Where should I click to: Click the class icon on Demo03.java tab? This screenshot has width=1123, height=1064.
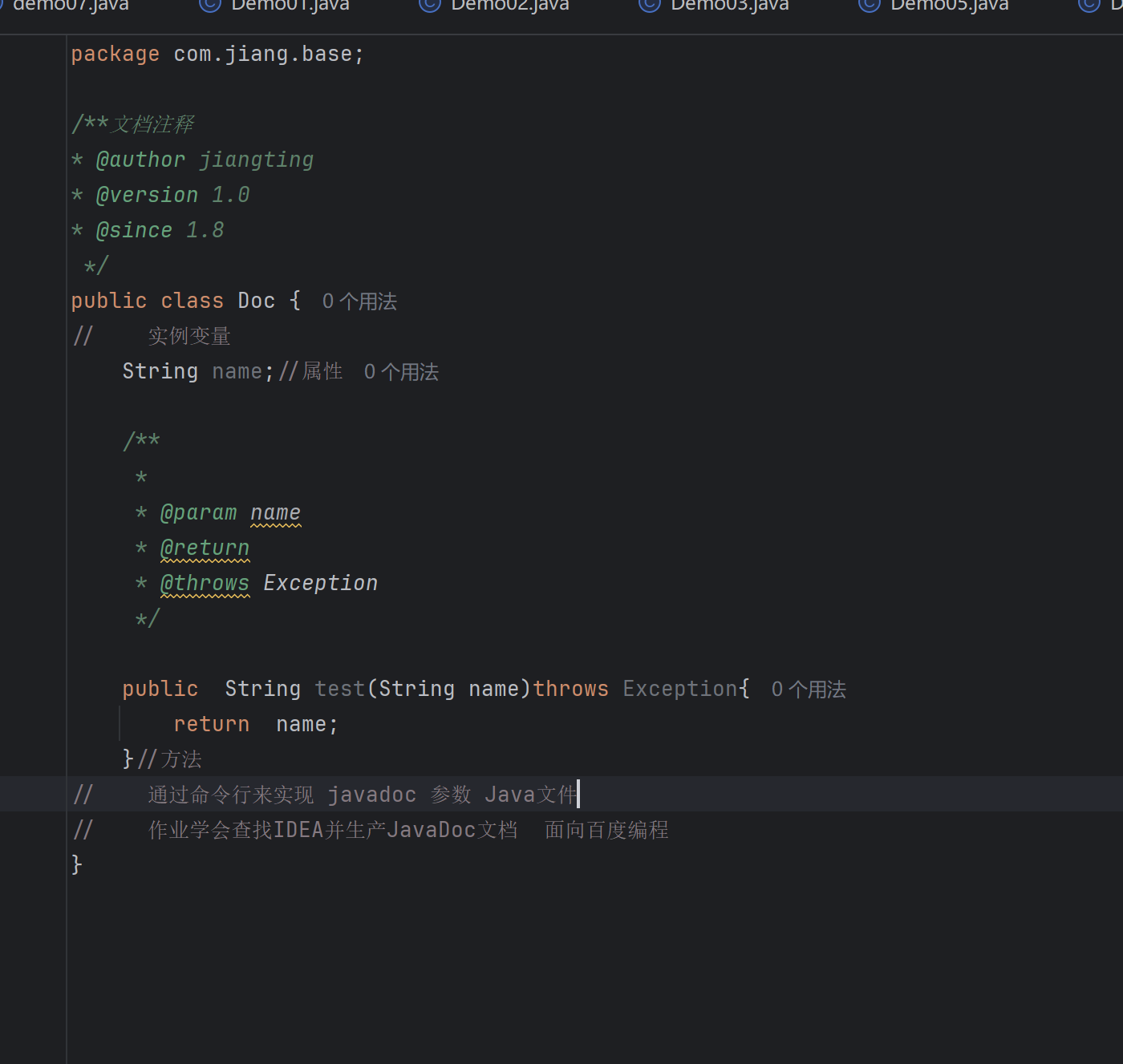(x=650, y=6)
